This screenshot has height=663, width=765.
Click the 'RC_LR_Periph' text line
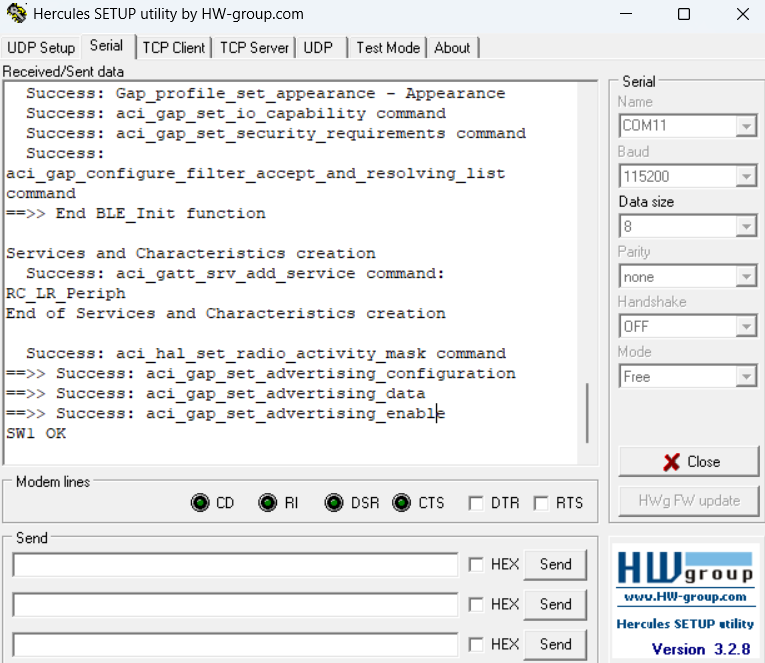[66, 293]
